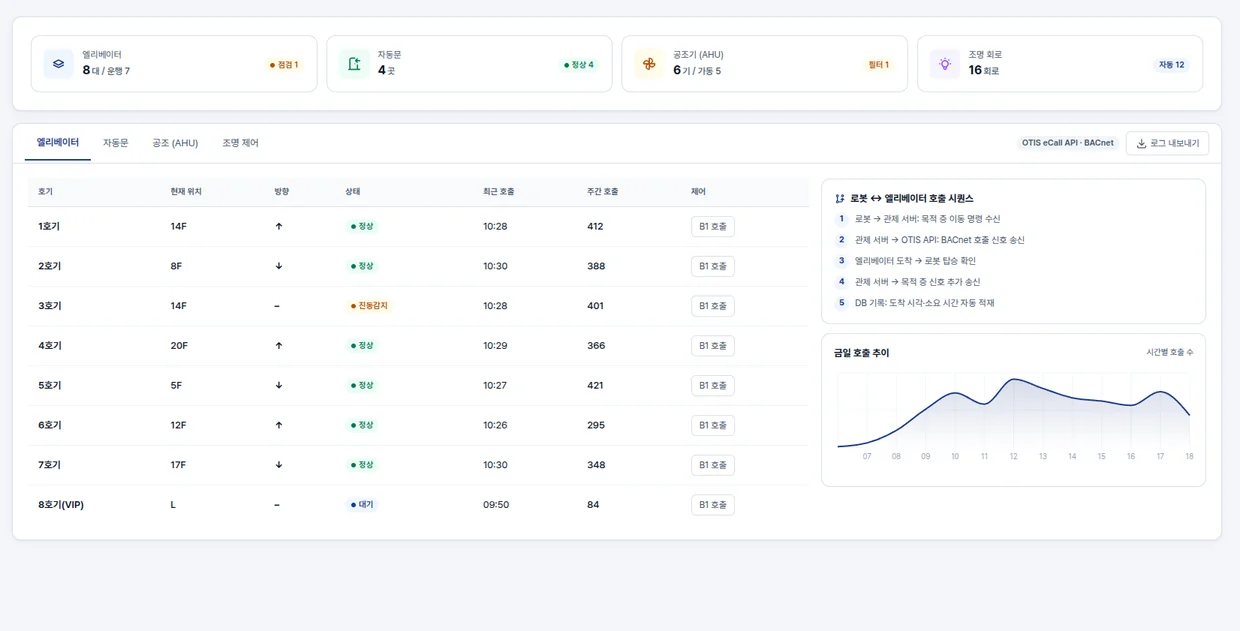This screenshot has width=1240, height=631.
Task: Click sequence step 3 엘리베이터 도착 text
Action: pyautogui.click(x=915, y=261)
